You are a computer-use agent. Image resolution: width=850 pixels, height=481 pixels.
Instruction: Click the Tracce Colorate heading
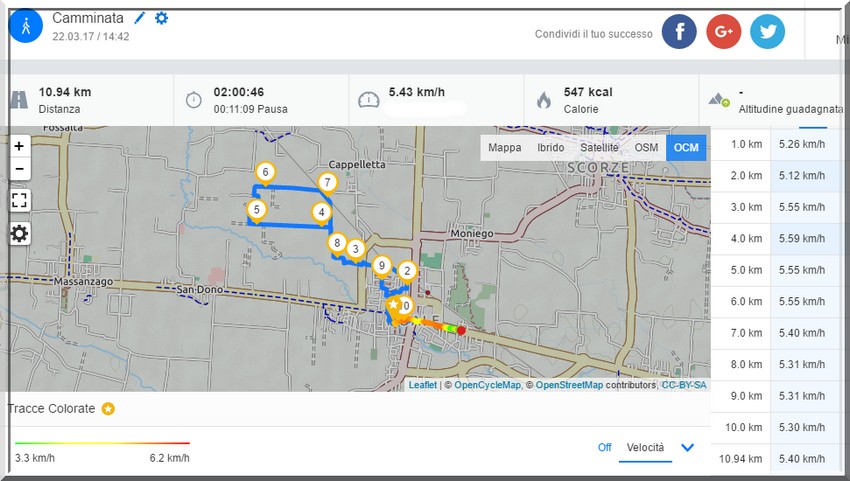coord(51,409)
